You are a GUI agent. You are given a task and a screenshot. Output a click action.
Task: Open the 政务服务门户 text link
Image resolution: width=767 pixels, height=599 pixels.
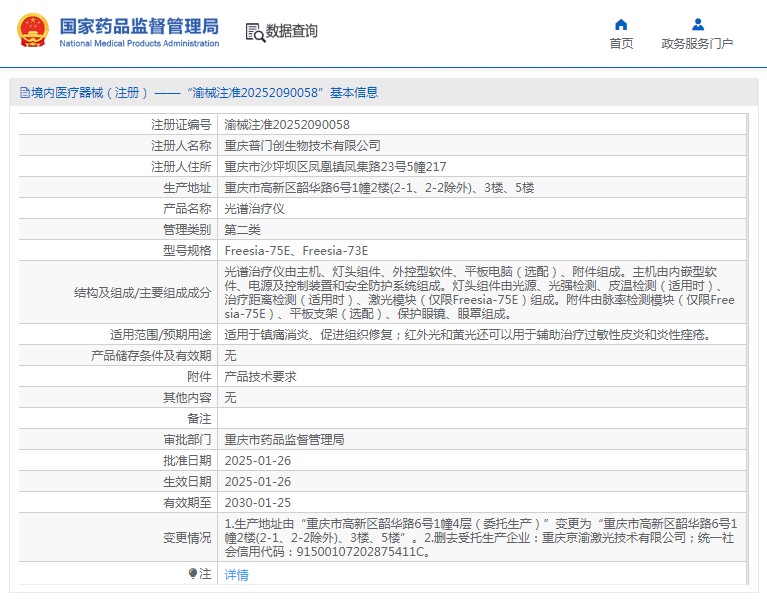click(x=697, y=44)
